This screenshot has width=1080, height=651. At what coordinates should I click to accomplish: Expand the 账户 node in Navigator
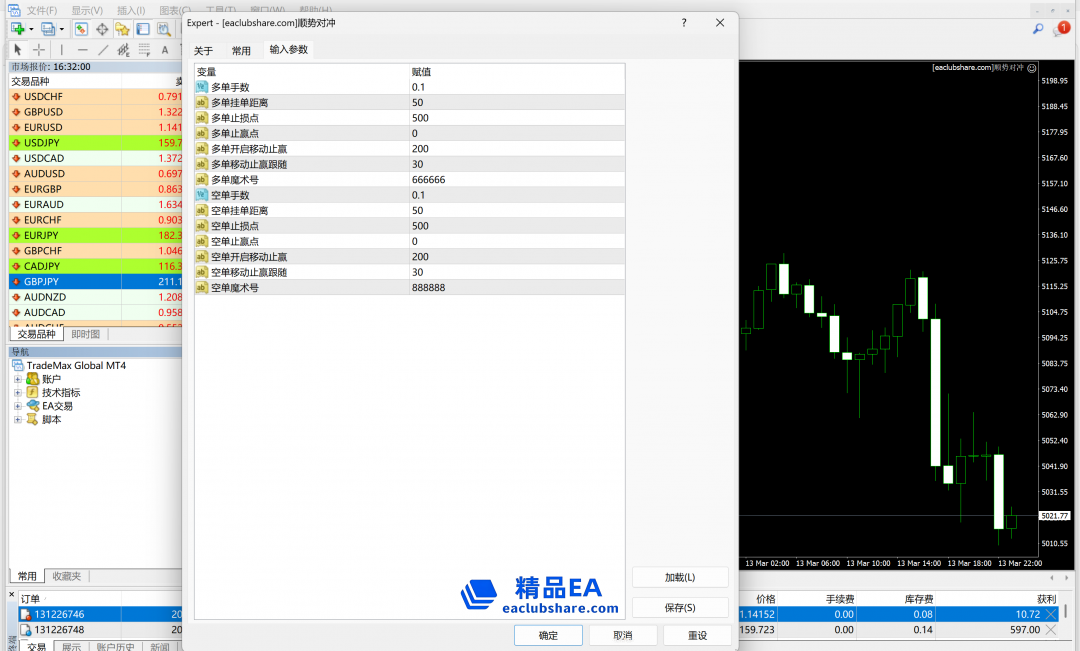[17, 379]
